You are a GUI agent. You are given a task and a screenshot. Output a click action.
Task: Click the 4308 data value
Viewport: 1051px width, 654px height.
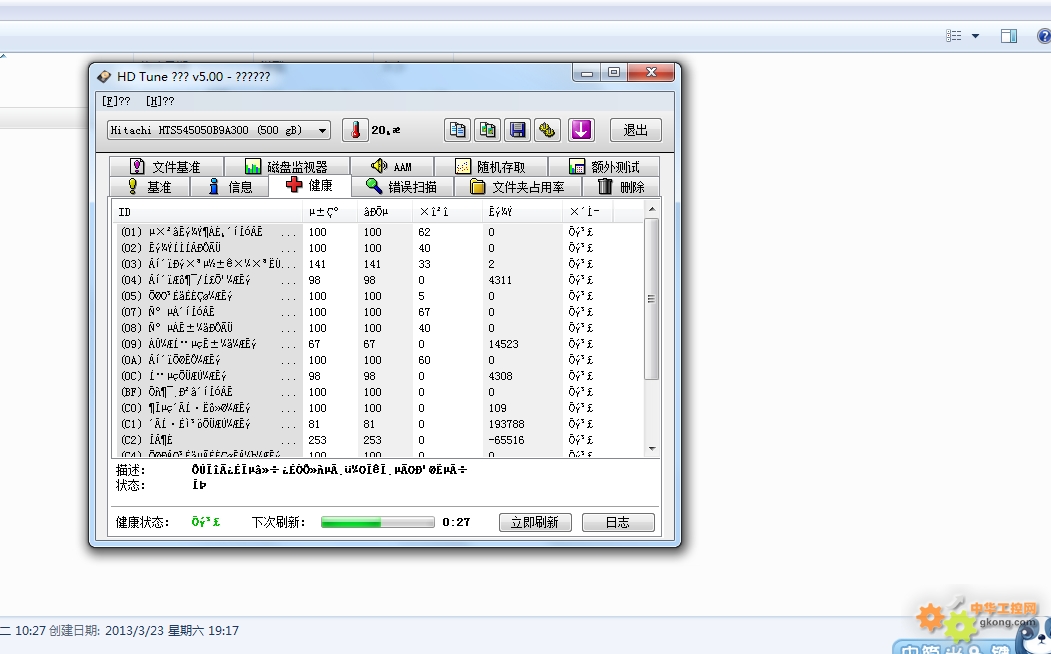tap(500, 376)
